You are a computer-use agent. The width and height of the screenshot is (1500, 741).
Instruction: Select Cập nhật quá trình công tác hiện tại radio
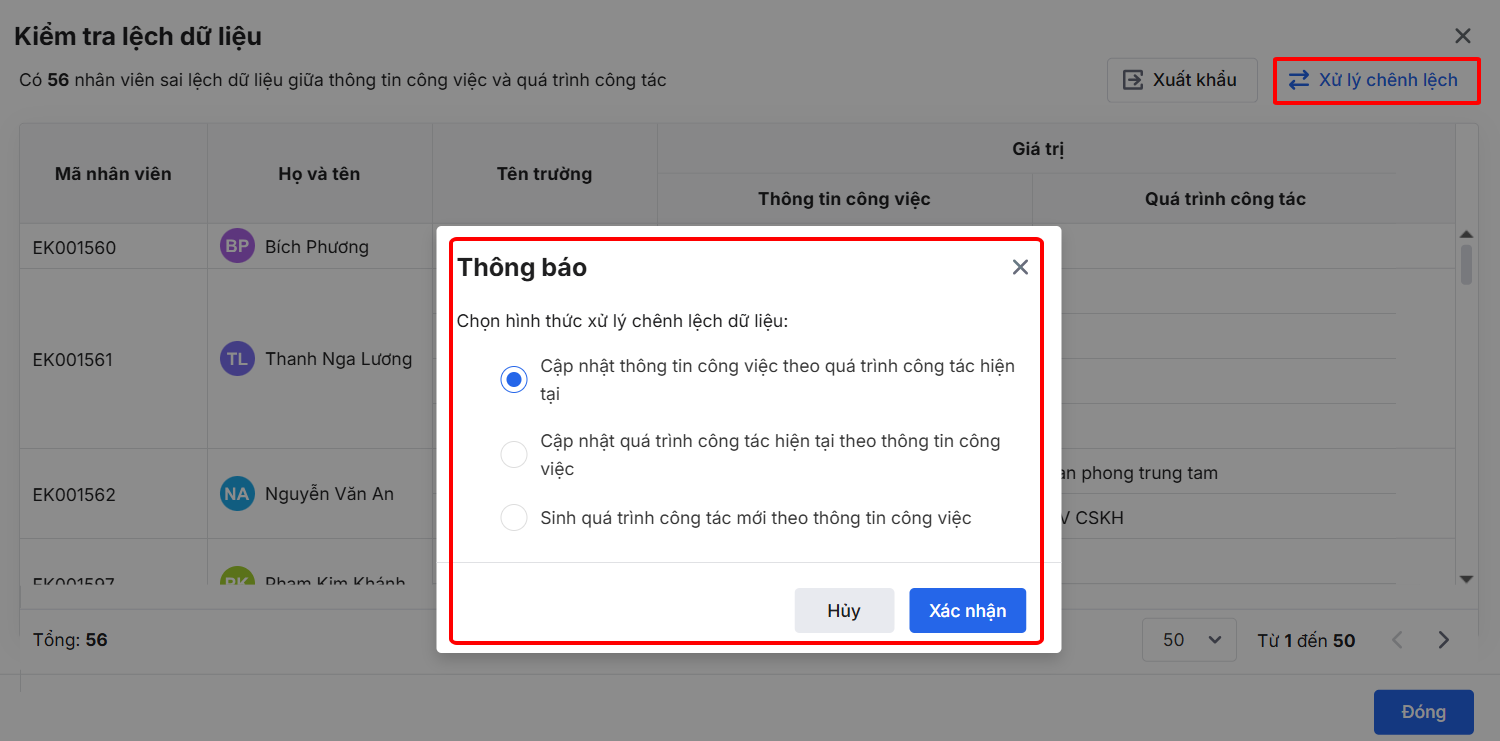514,455
